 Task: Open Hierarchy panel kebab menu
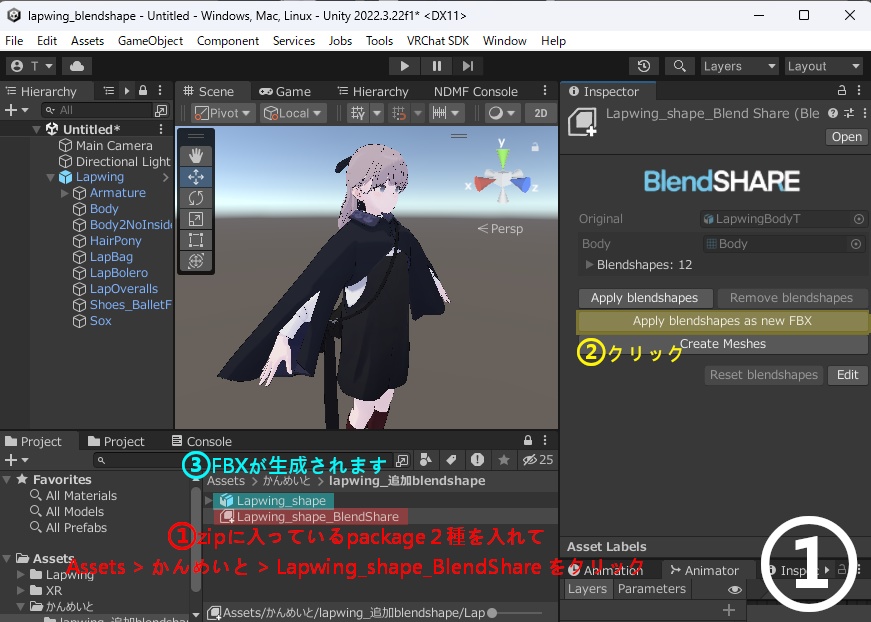click(x=160, y=91)
